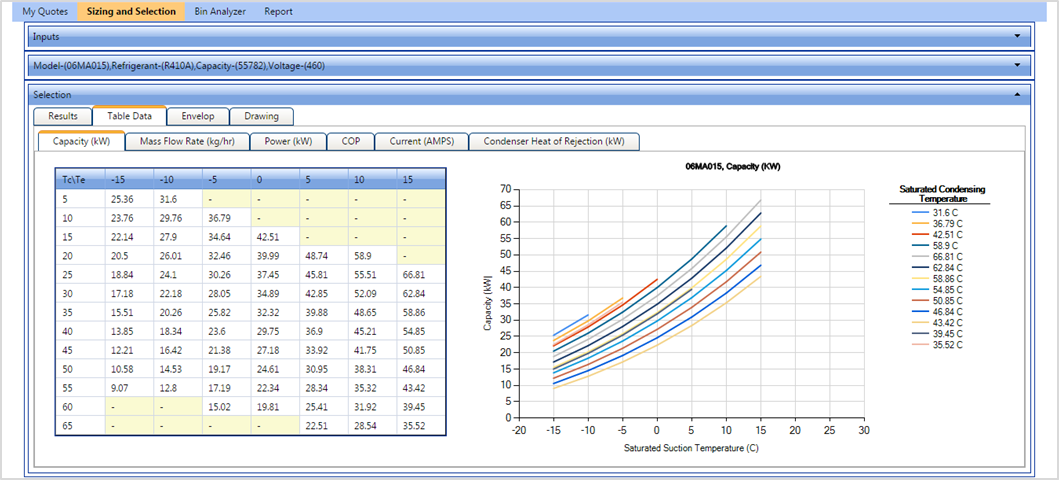Viewport: 1059px width, 480px height.
Task: Click the row header for Tc 40
Action: click(80, 331)
